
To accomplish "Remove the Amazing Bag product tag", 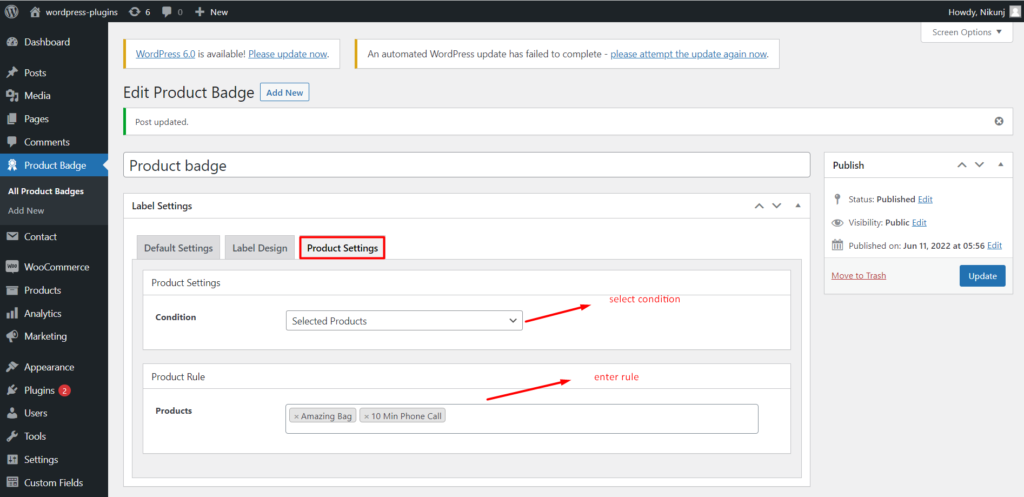I will (296, 416).
